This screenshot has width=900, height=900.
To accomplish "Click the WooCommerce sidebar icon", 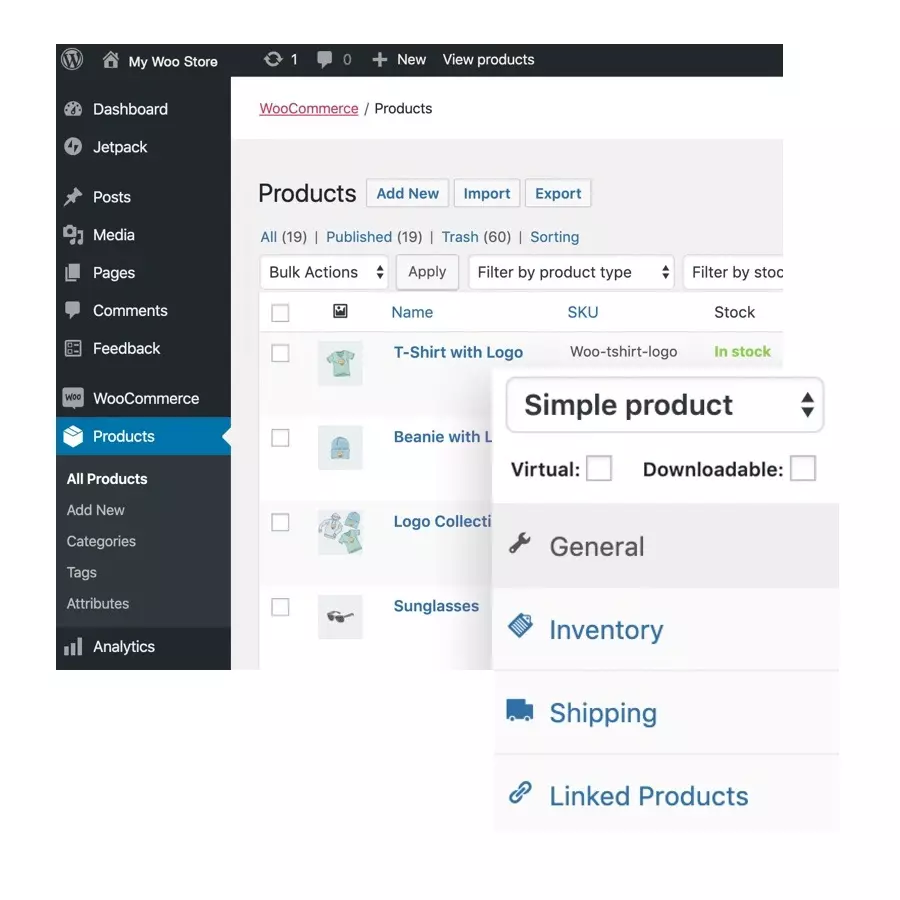I will [x=73, y=398].
